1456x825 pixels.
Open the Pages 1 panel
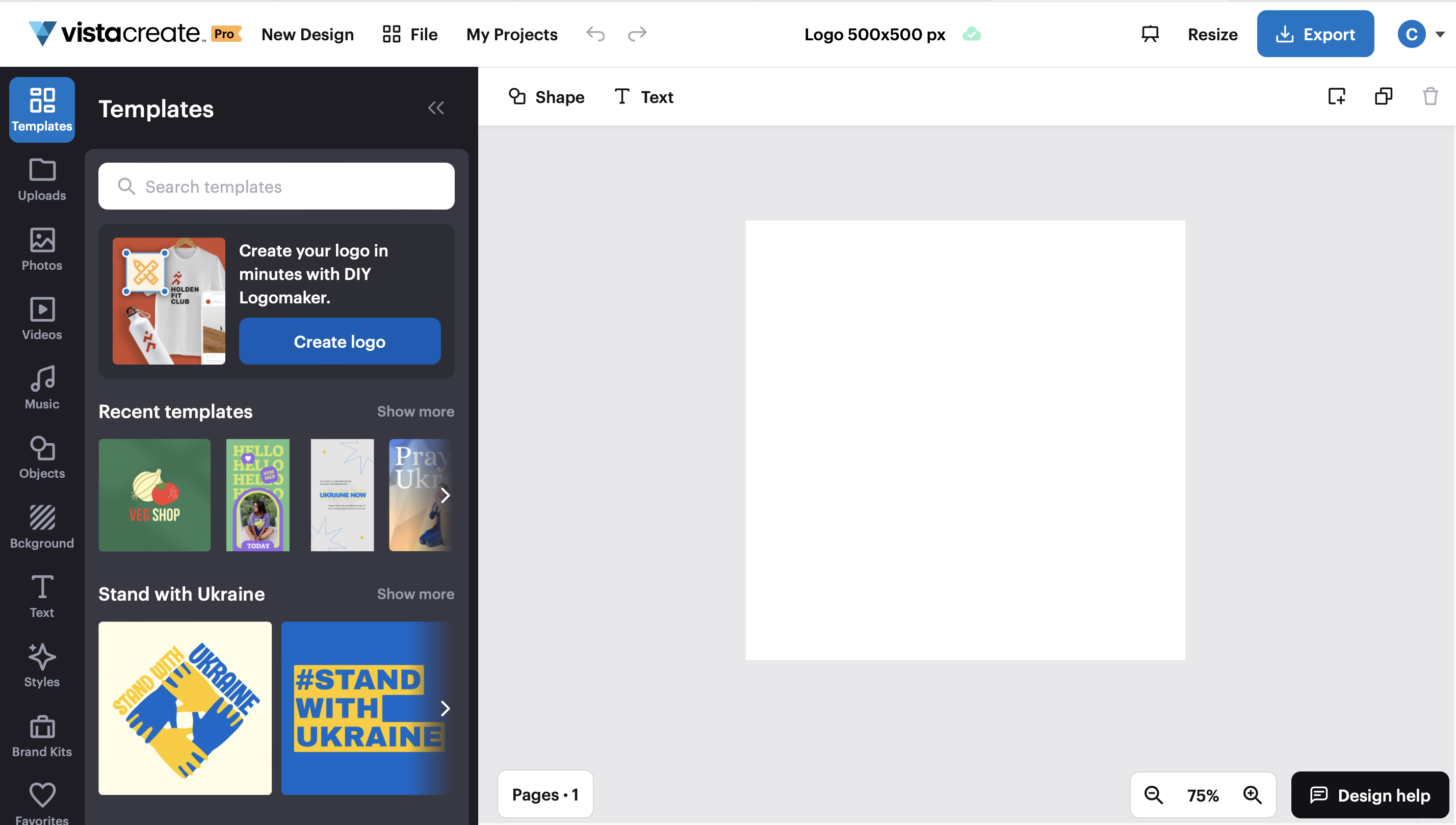point(545,794)
